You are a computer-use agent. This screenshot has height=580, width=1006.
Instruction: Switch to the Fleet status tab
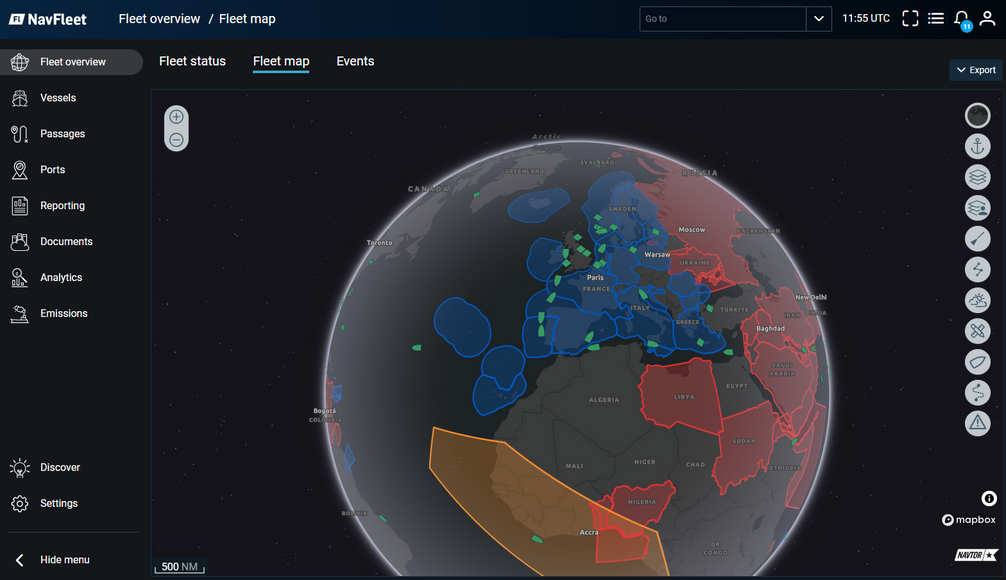[x=192, y=61]
